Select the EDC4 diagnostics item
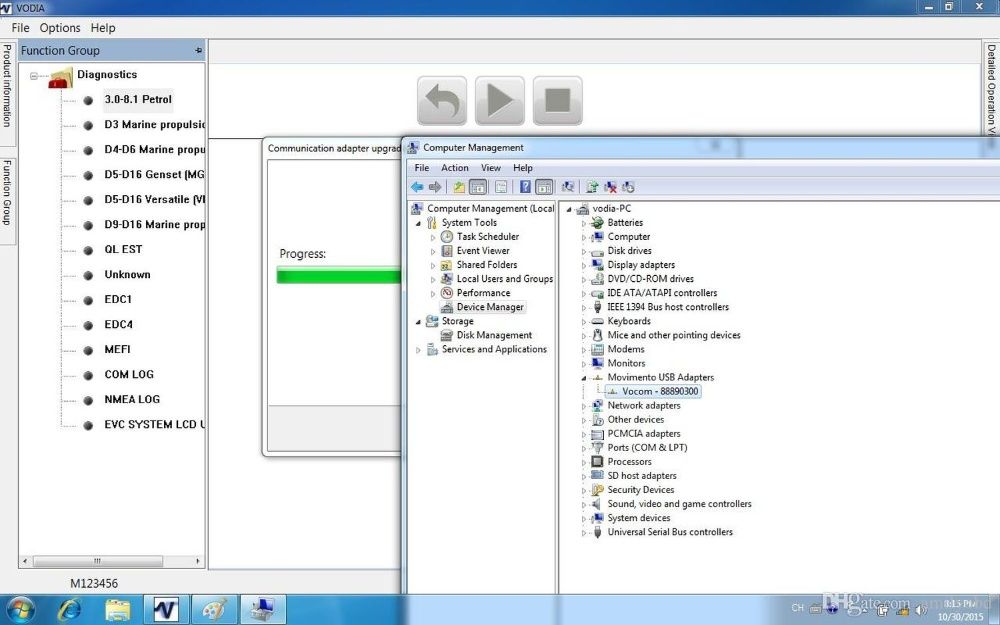This screenshot has width=1000, height=625. pos(119,324)
